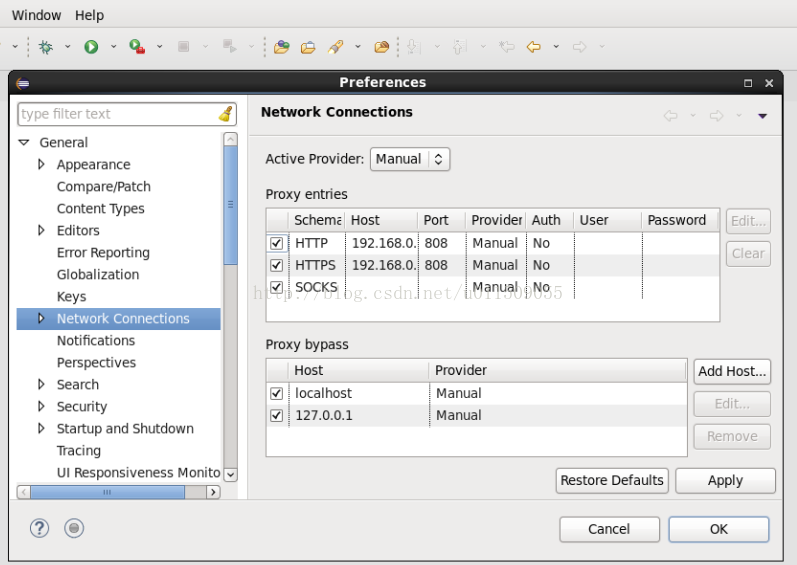
Task: Uncheck the HTTPS proxy entry checkbox
Action: (x=277, y=265)
